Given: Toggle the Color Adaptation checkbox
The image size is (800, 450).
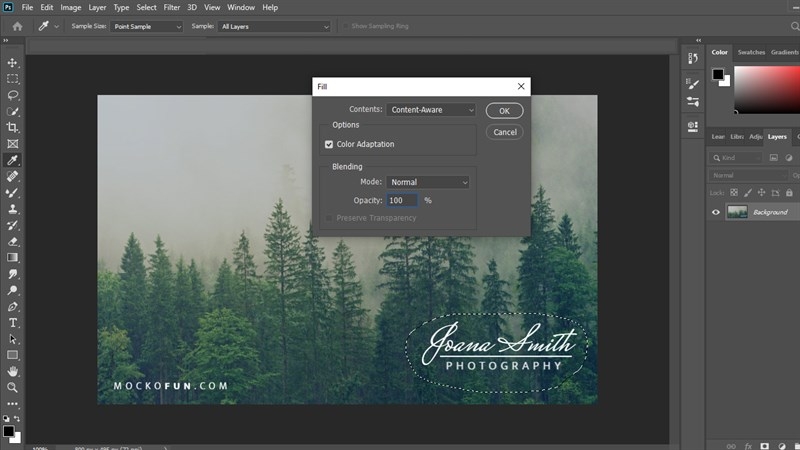Looking at the screenshot, I should click(329, 144).
